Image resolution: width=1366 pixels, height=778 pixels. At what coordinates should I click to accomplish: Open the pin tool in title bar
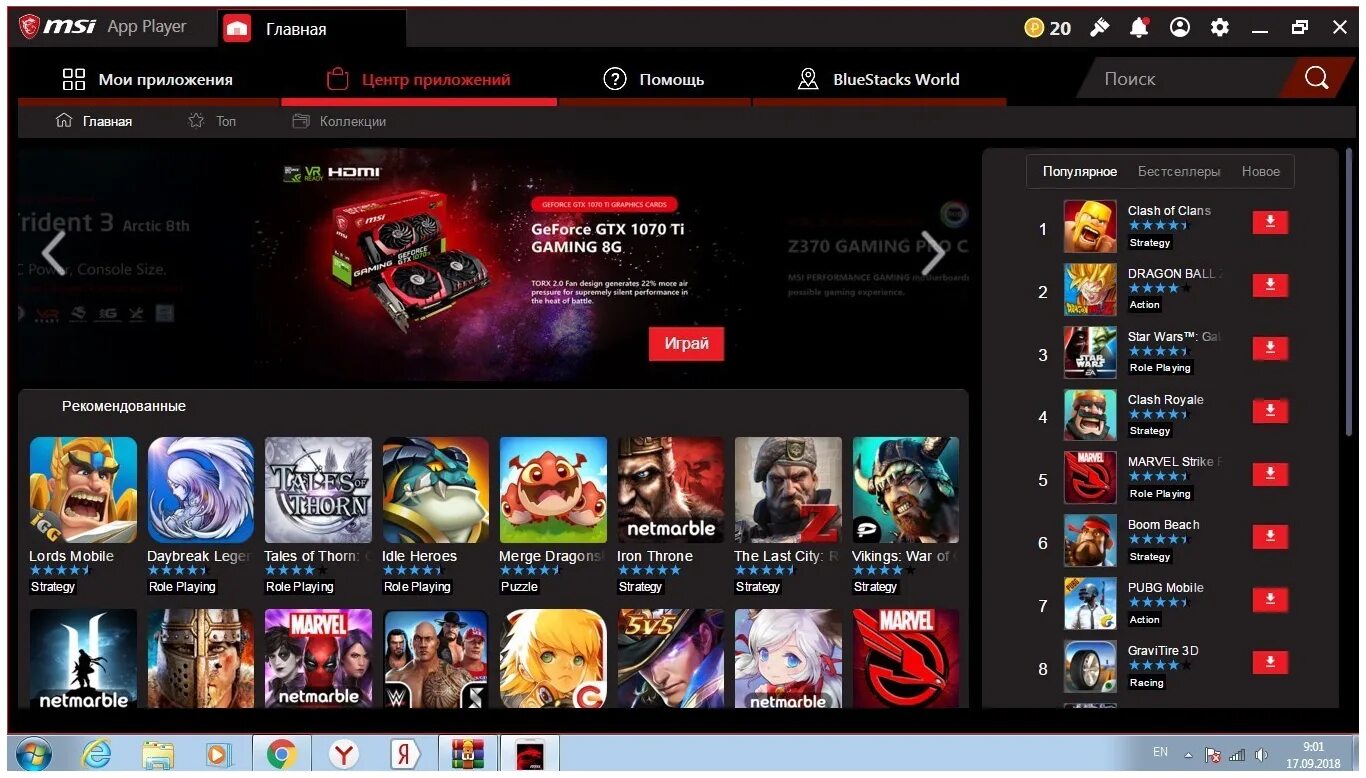1099,28
